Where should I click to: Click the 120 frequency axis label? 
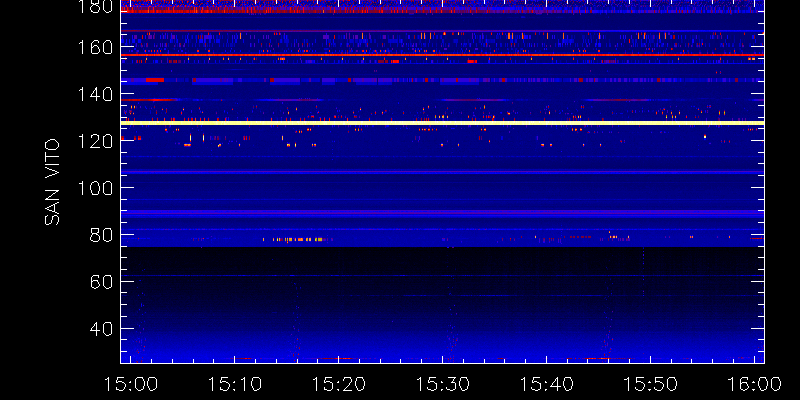tap(94, 141)
